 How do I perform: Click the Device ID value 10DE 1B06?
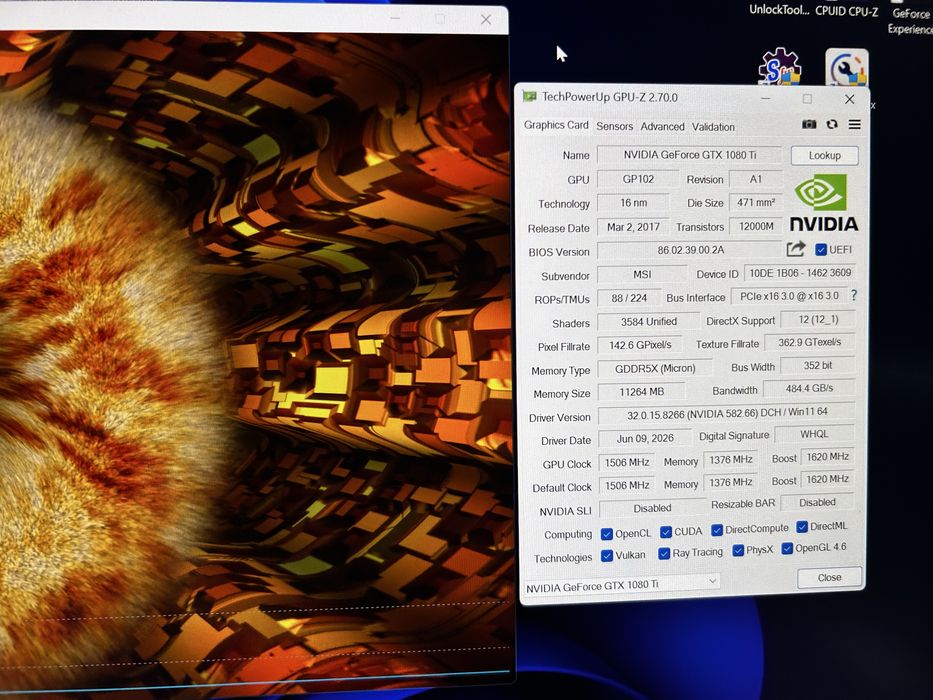coord(800,273)
